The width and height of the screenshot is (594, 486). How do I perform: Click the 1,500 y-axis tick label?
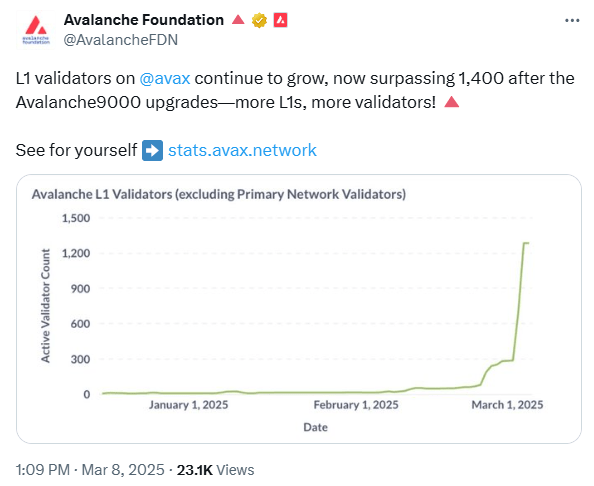tap(76, 218)
